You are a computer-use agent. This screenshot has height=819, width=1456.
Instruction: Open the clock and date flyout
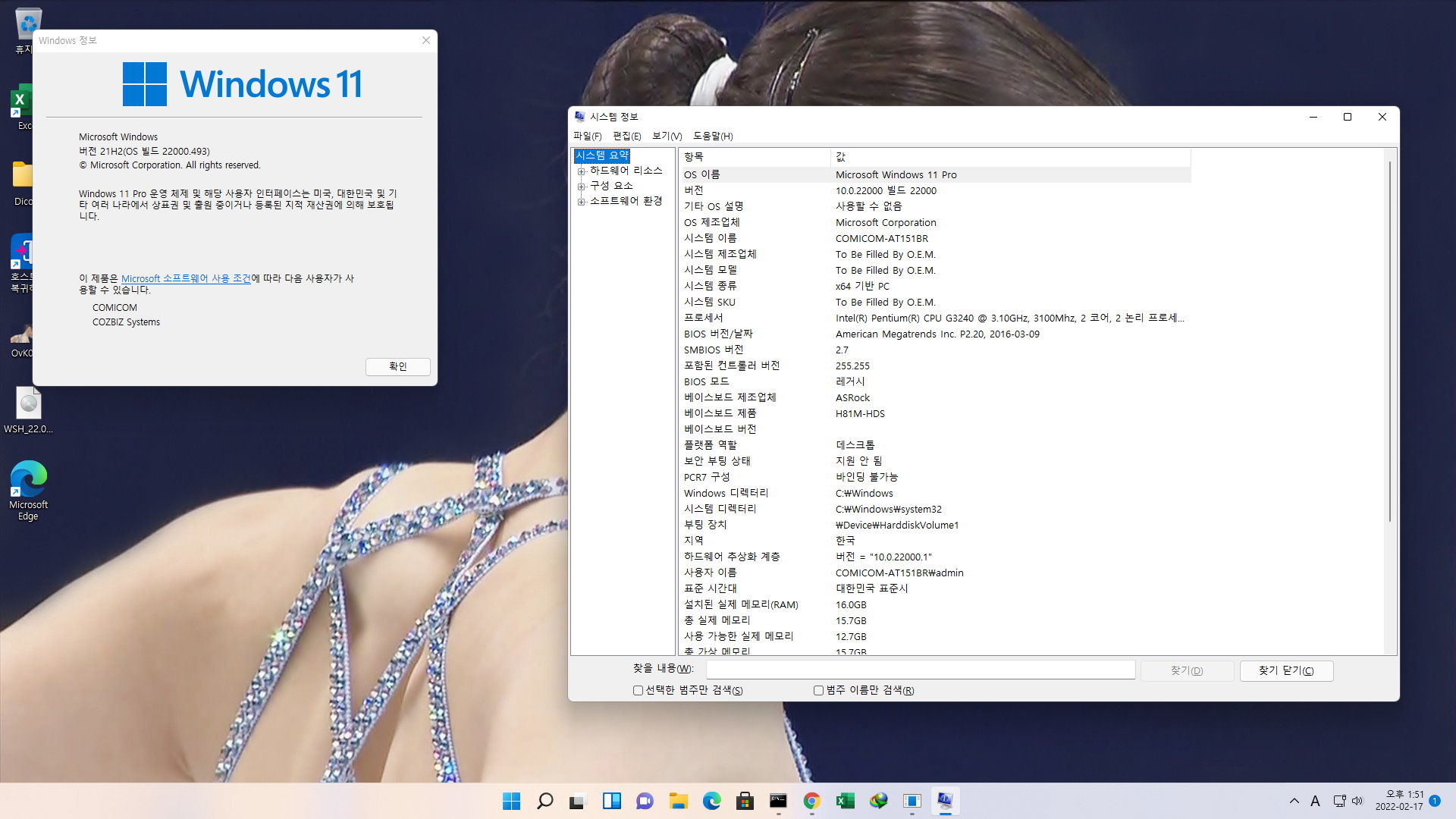coord(1399,801)
